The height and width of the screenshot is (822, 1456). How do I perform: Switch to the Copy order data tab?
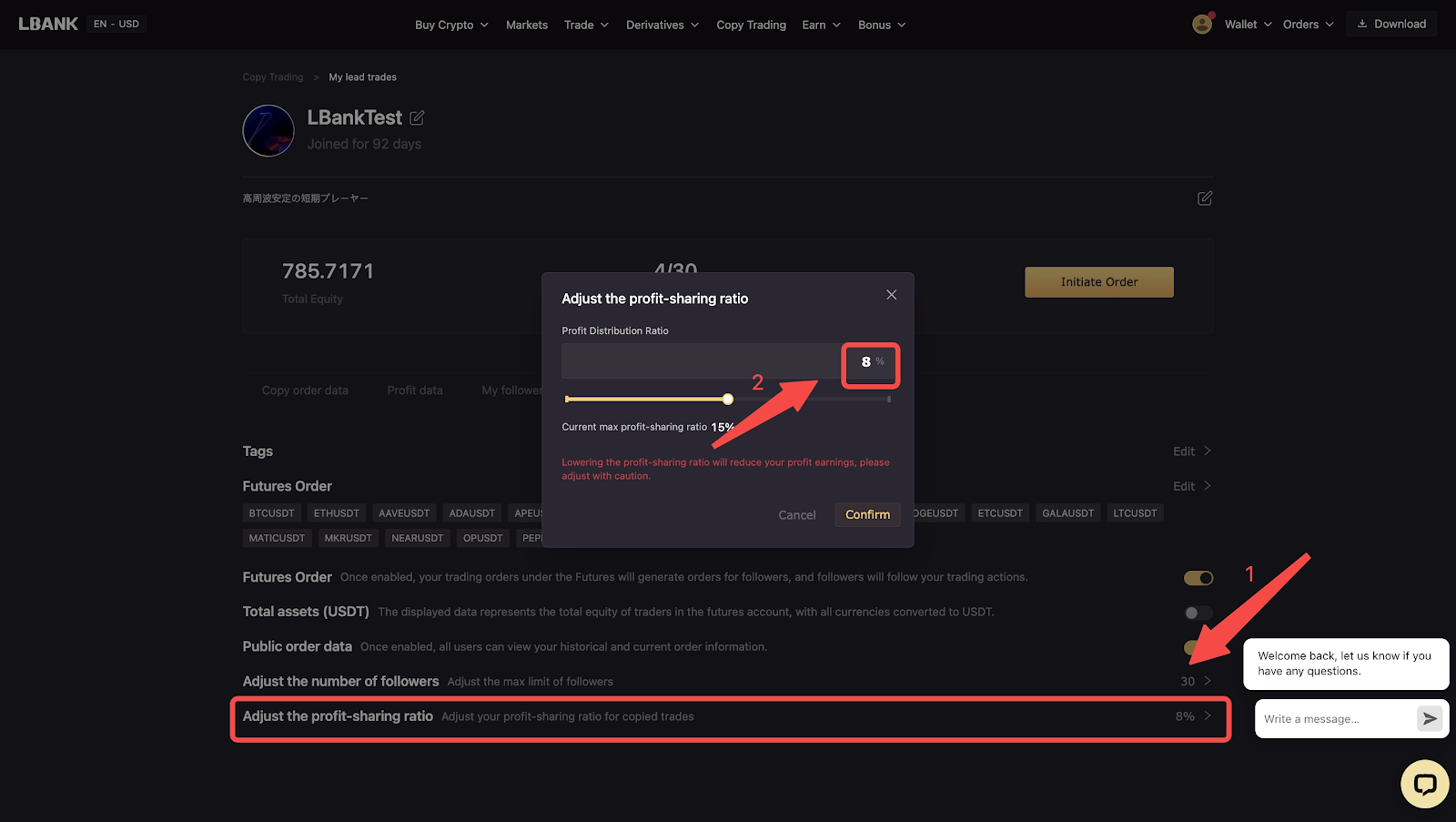click(305, 391)
